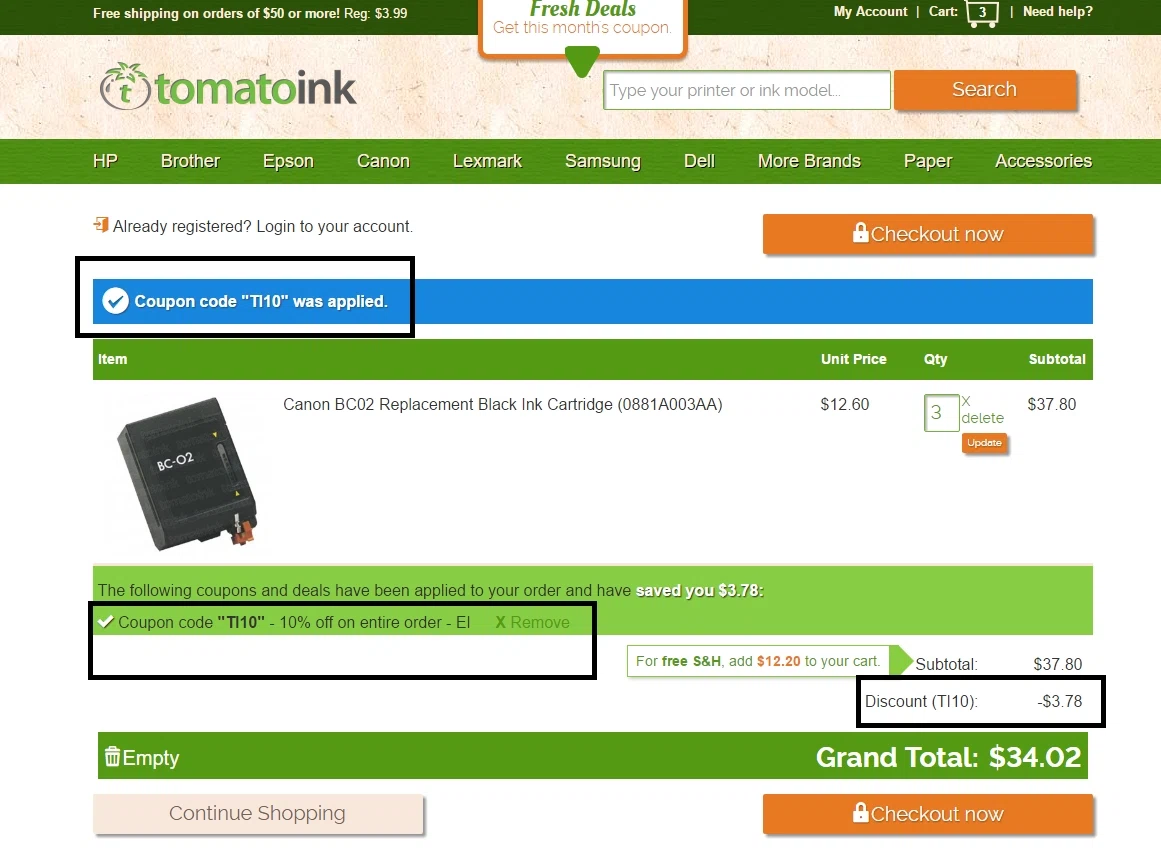Select the Accessories menu item
The width and height of the screenshot is (1161, 851).
click(1043, 161)
